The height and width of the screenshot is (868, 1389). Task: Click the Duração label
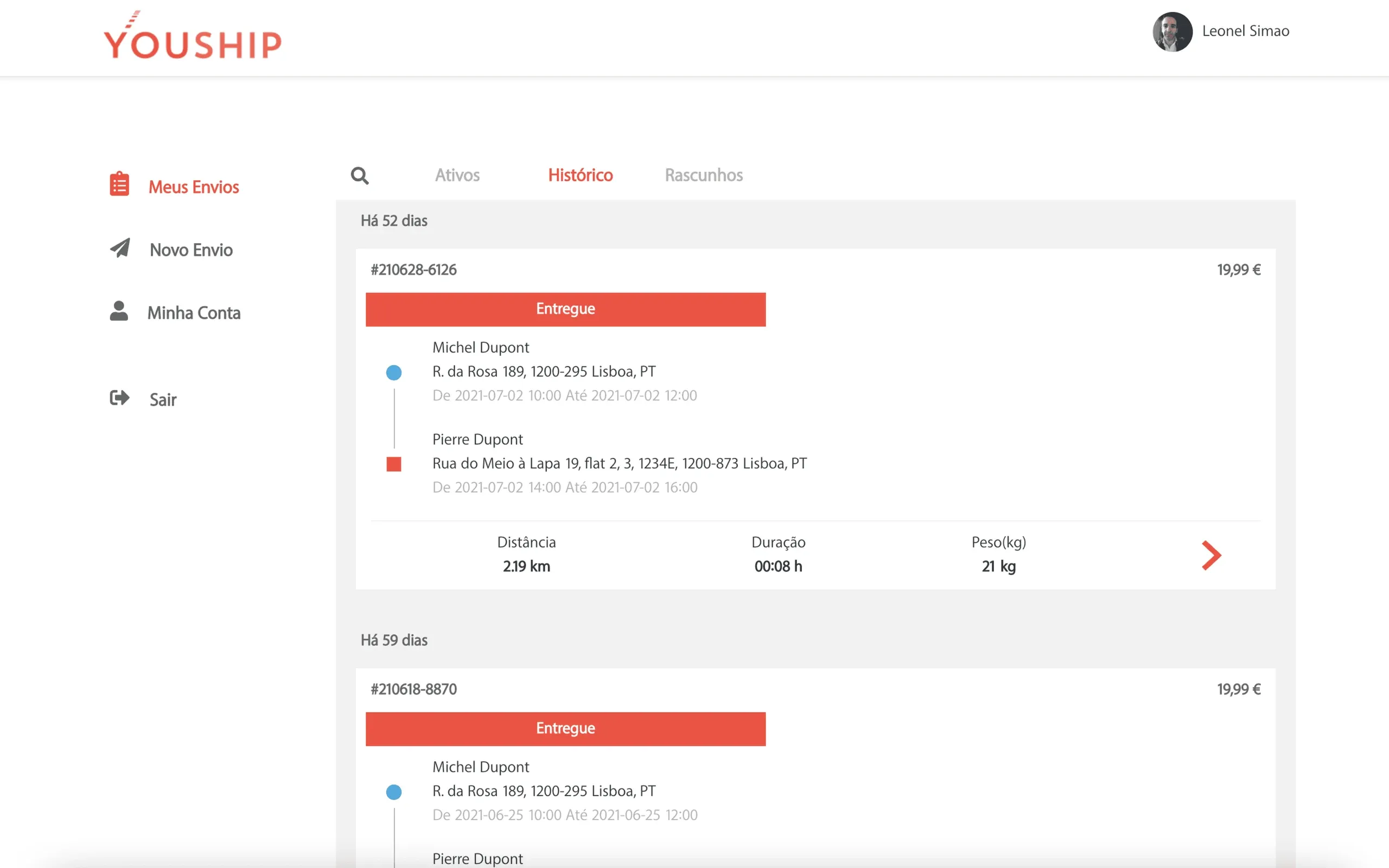click(778, 542)
